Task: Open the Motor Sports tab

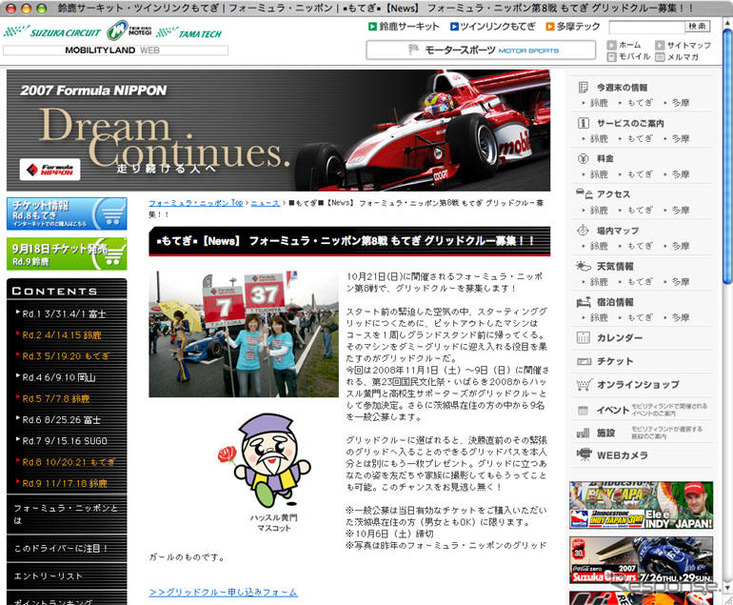Action: [480, 50]
